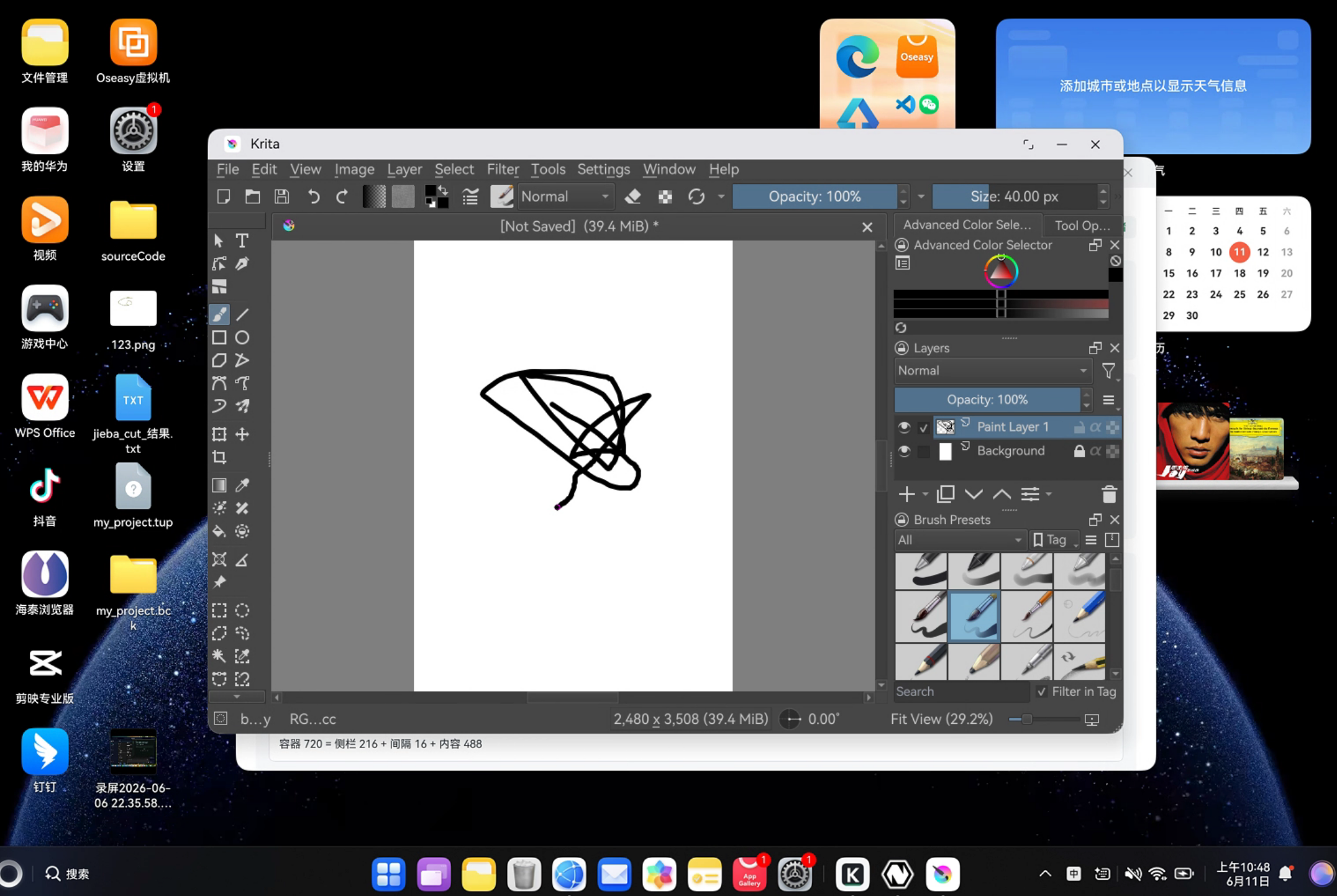1337x896 pixels.
Task: Switch to the Tool Options tab
Action: (x=1082, y=225)
